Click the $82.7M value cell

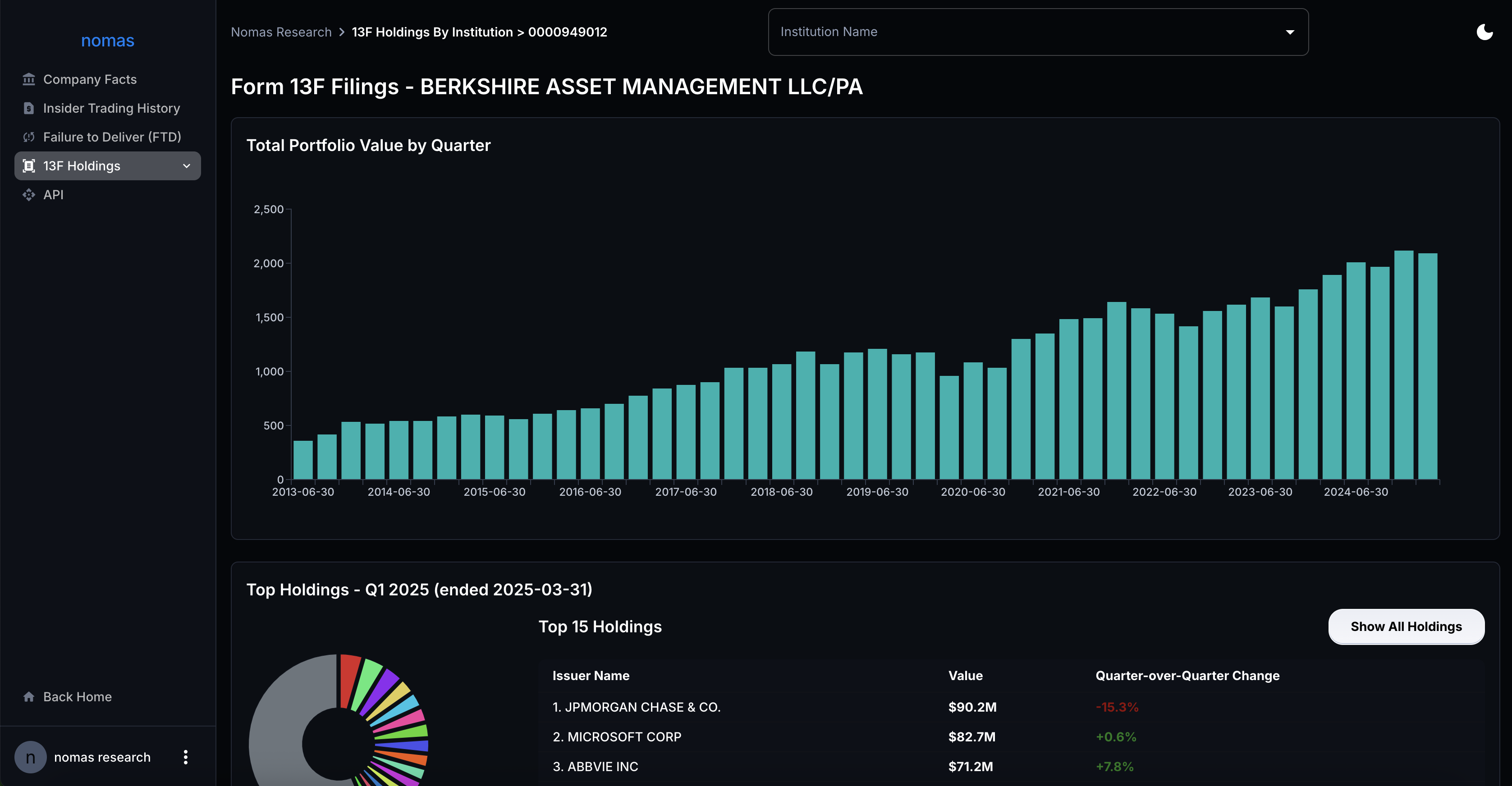point(972,737)
